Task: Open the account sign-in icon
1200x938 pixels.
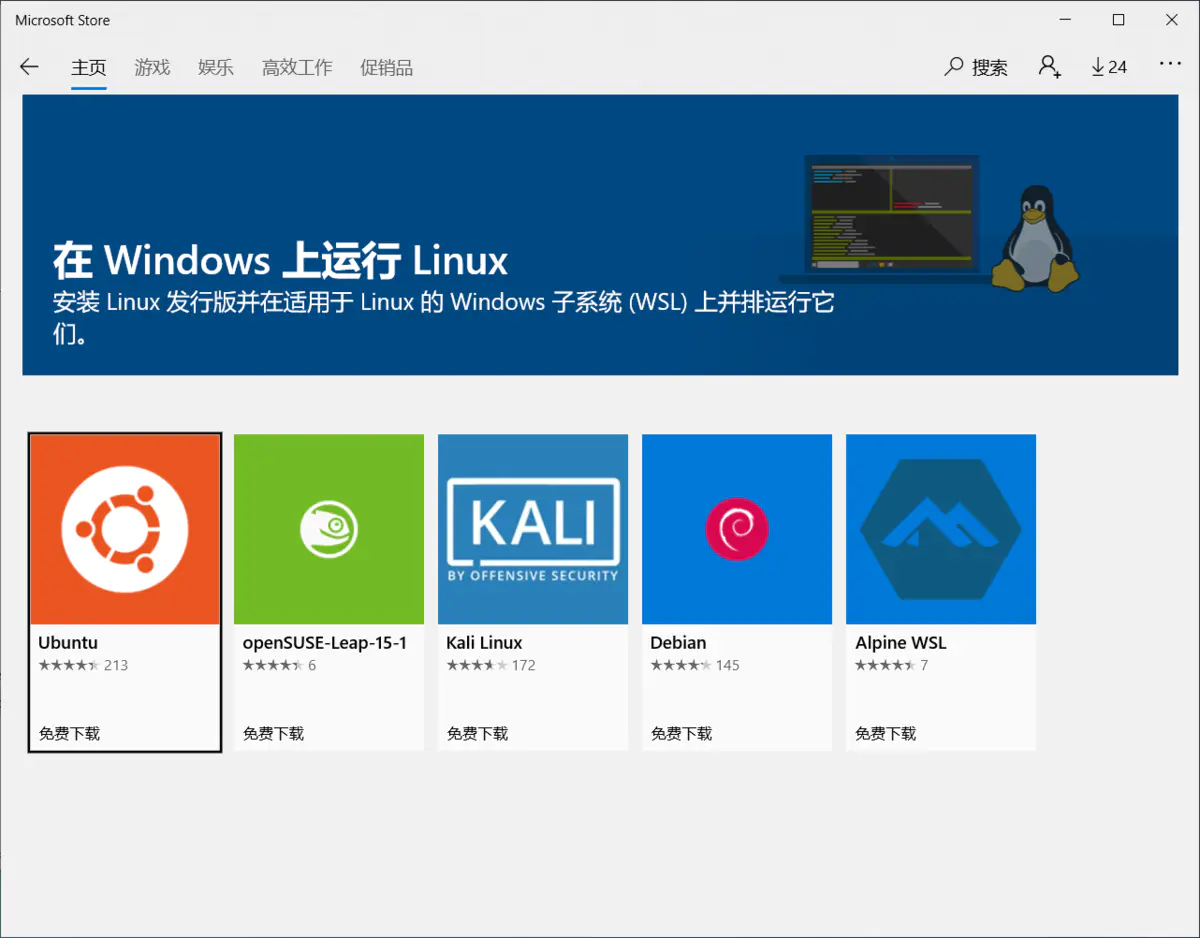Action: (1049, 67)
